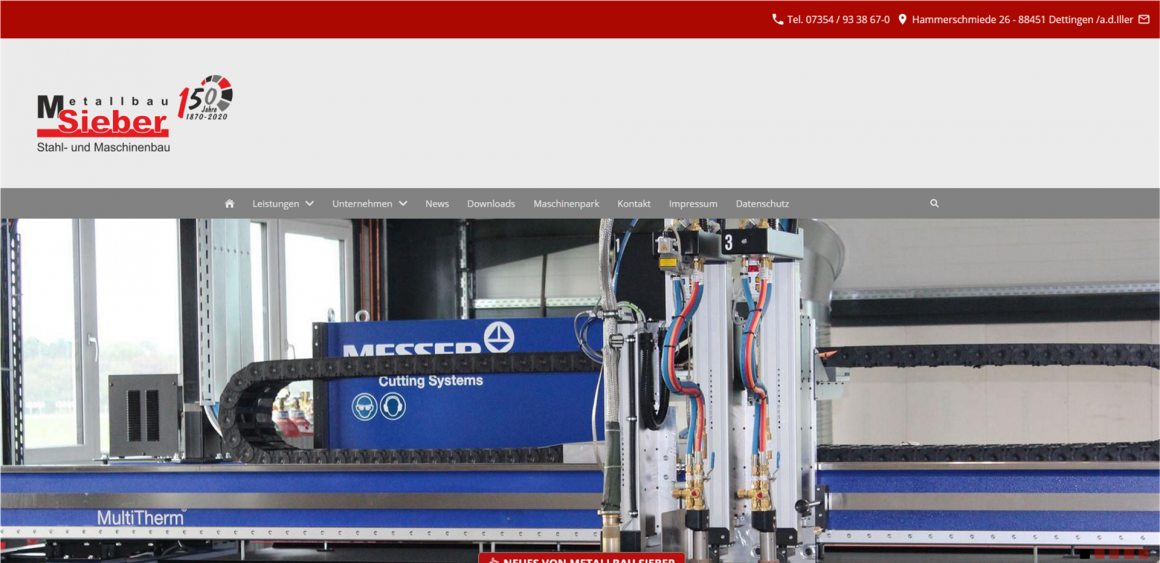Expand the Unternehmen dropdown chevron
Screen dimensions: 1160x563
coord(402,204)
